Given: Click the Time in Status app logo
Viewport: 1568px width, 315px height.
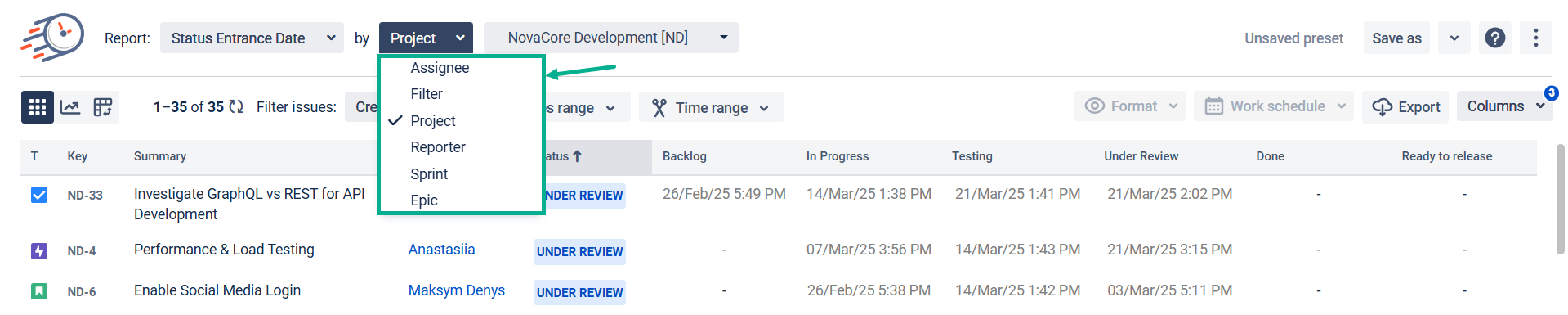Looking at the screenshot, I should (x=52, y=38).
